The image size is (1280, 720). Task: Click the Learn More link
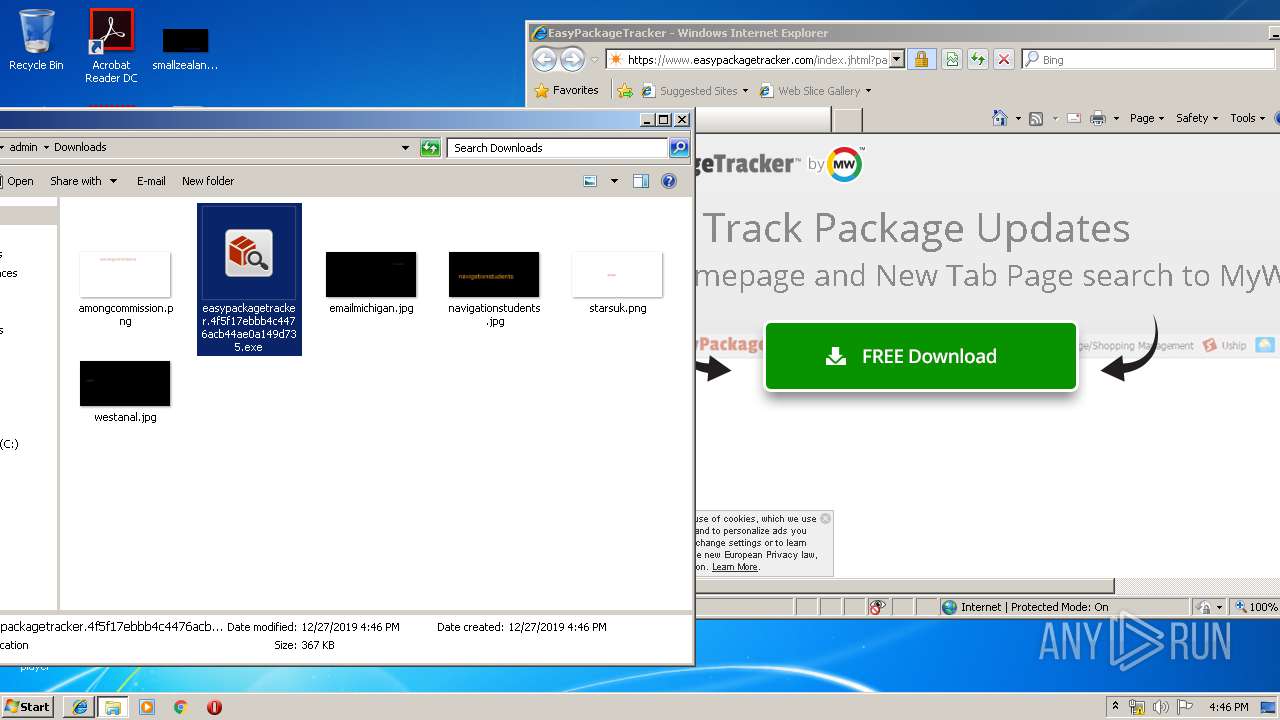coord(735,567)
